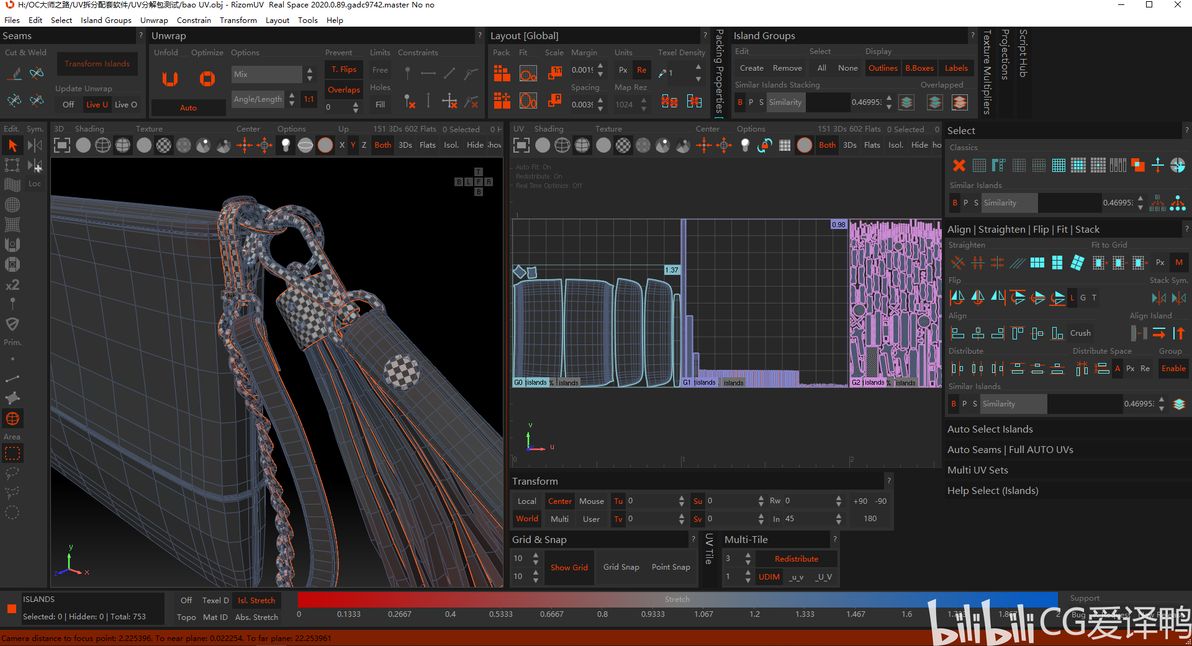Toggle the Outlines display option
The image size is (1192, 646).
click(x=883, y=68)
